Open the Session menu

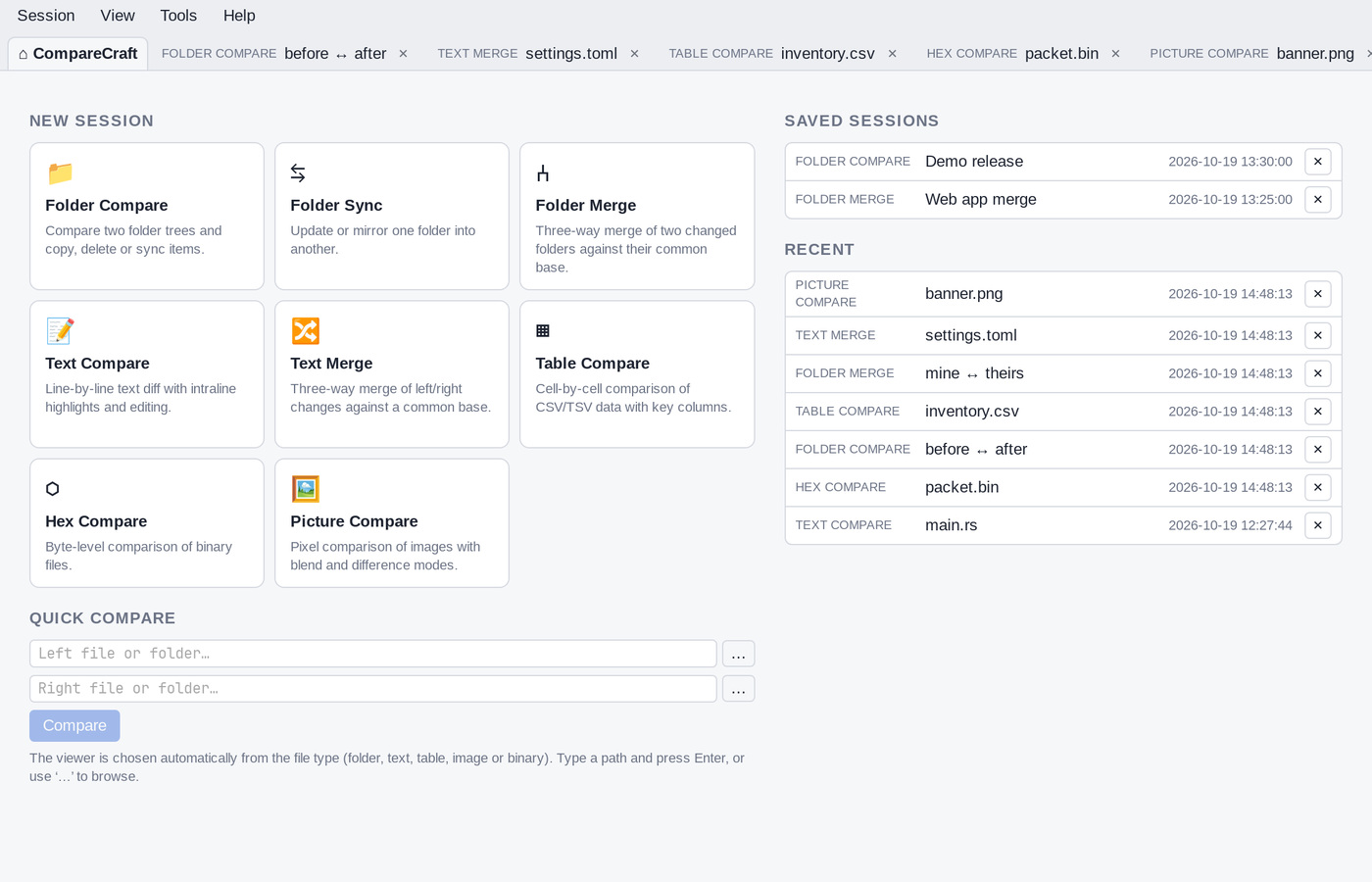point(46,16)
